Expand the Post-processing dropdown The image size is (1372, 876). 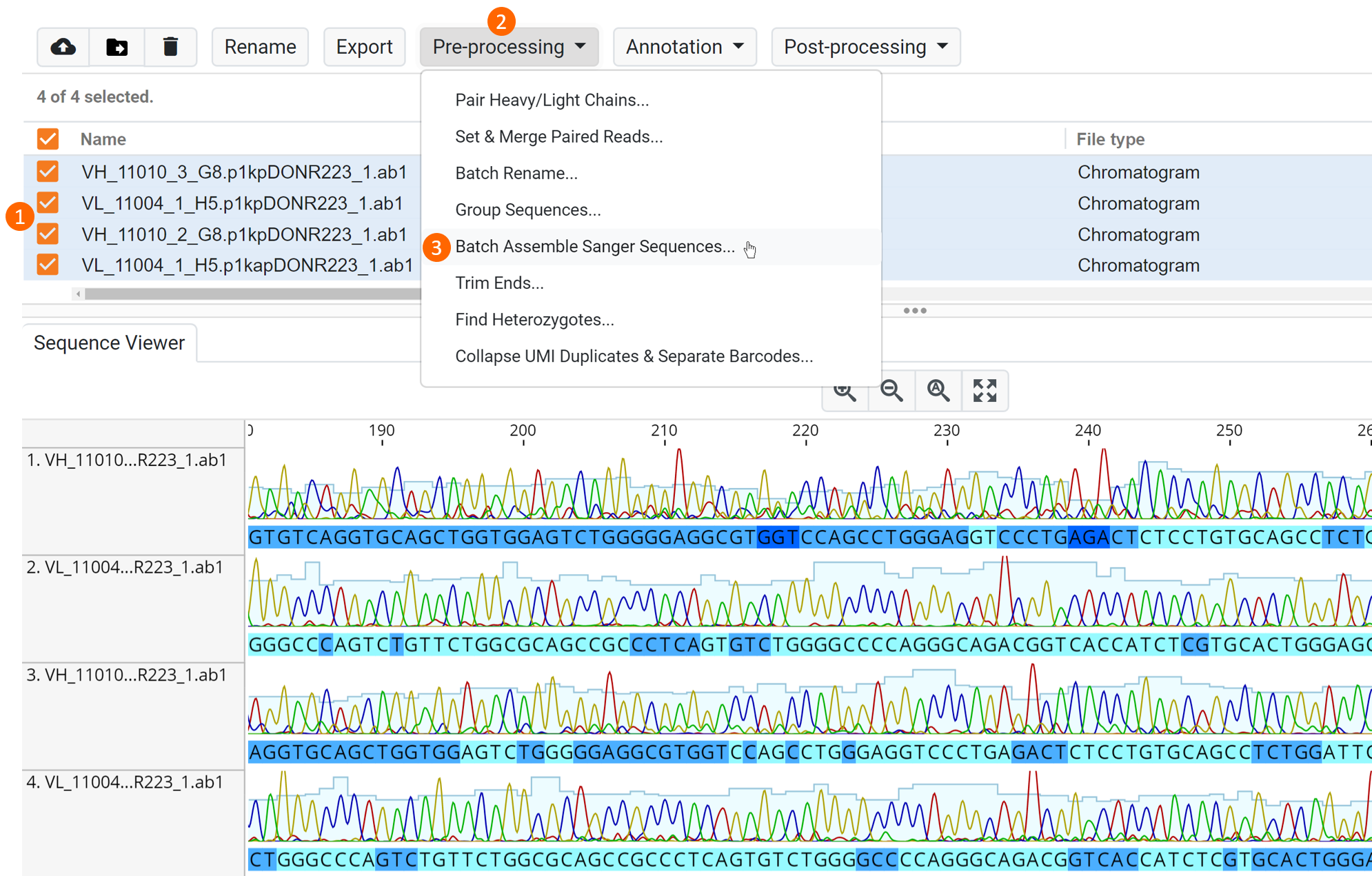click(x=865, y=47)
